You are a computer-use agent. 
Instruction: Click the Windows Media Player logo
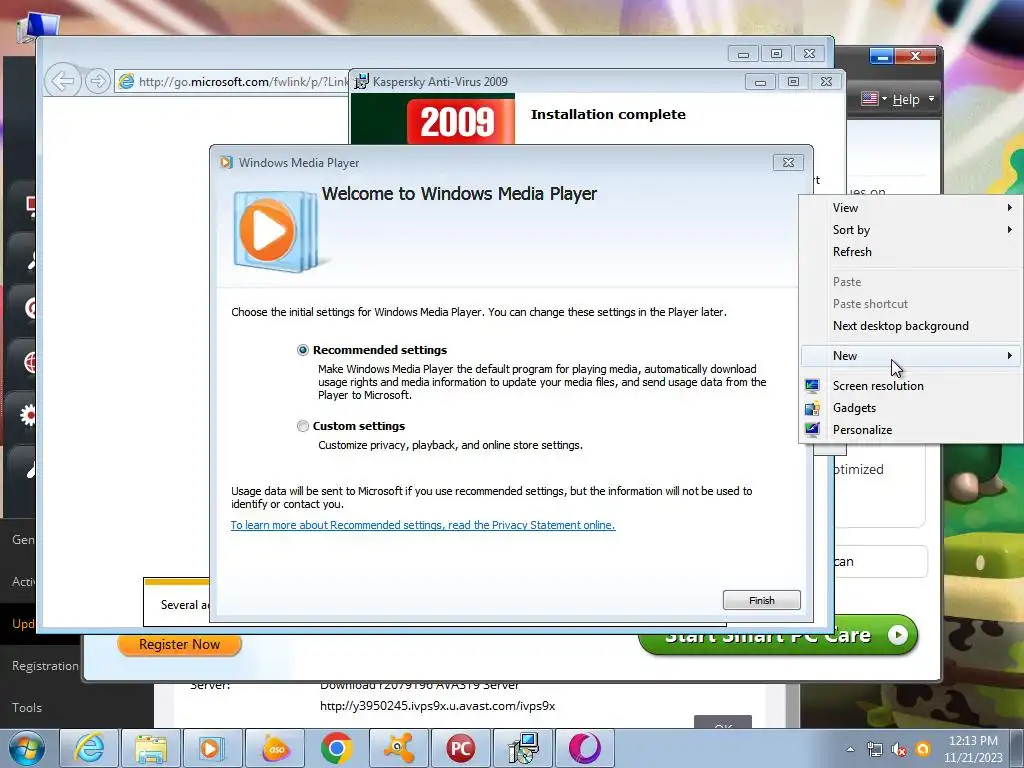point(276,231)
